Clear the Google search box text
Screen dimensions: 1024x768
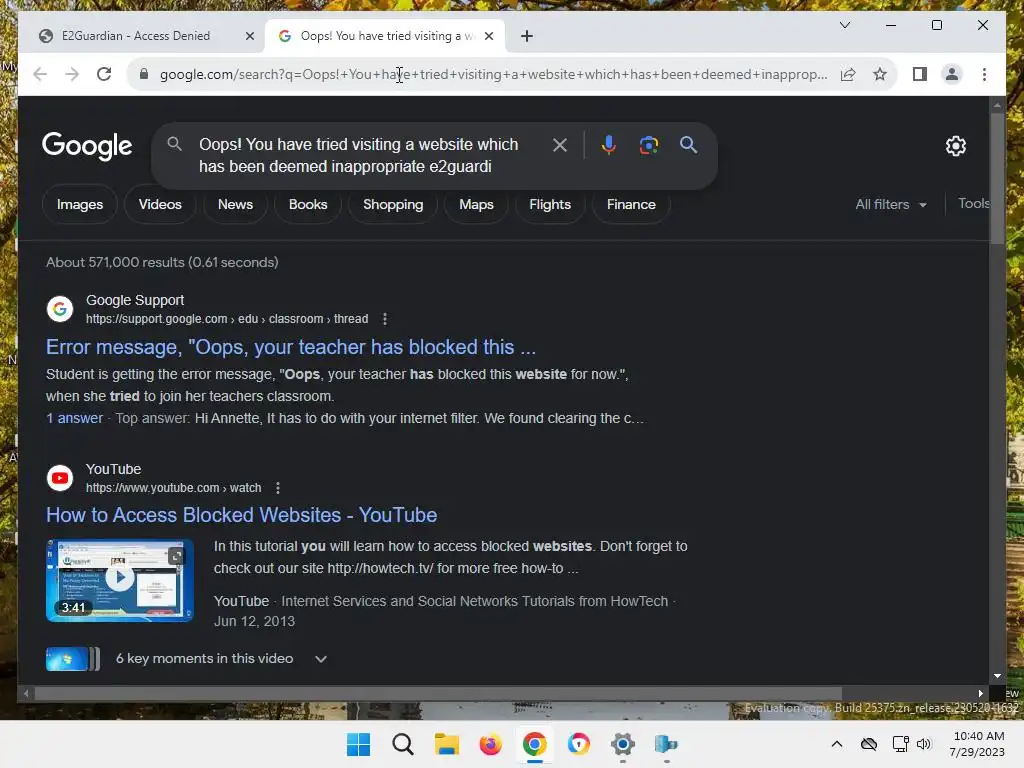(560, 145)
